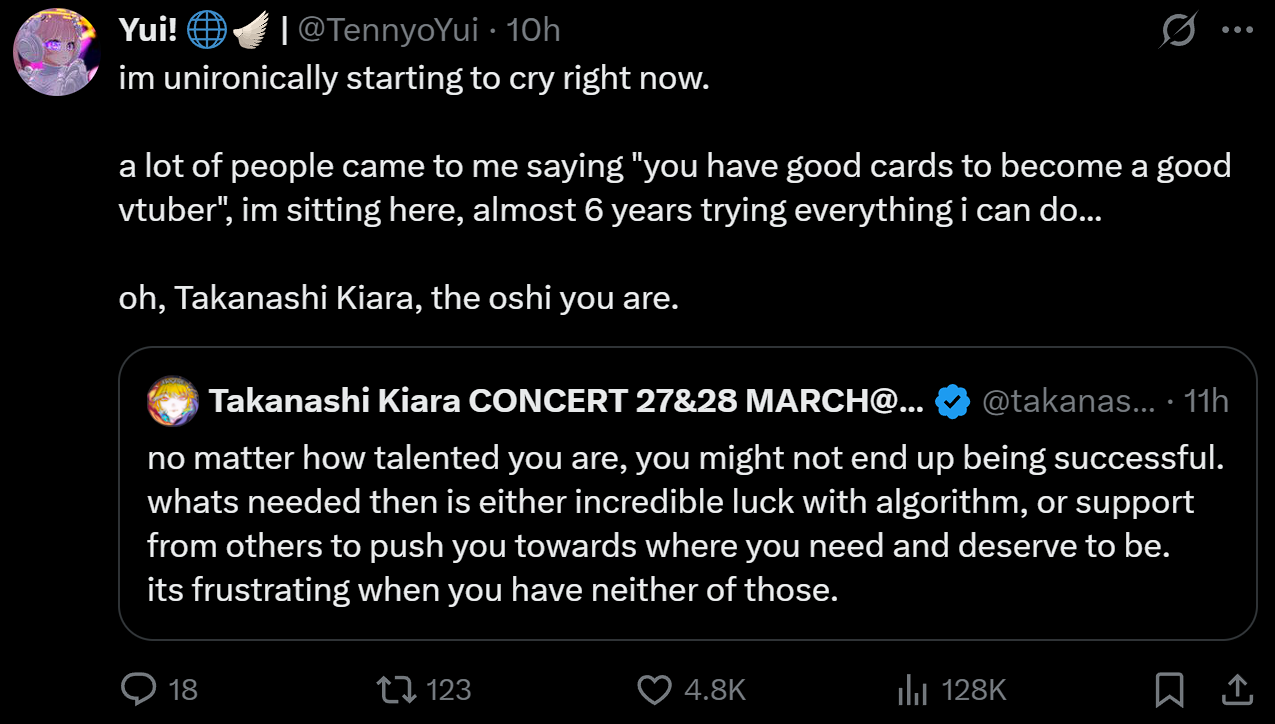
Task: Open Yui's profile avatar
Action: (x=57, y=53)
